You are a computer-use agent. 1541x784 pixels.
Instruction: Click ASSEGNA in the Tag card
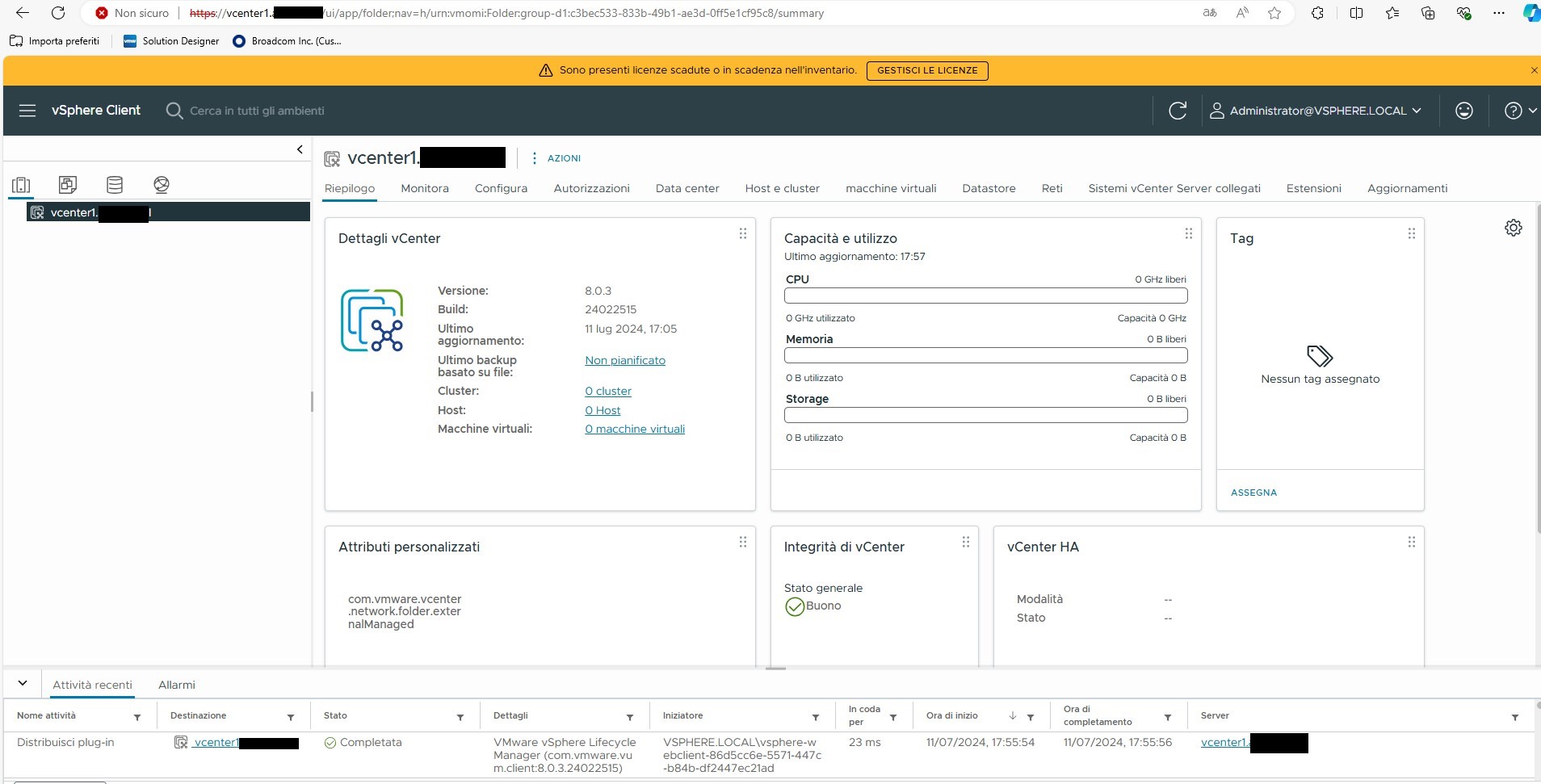point(1253,493)
